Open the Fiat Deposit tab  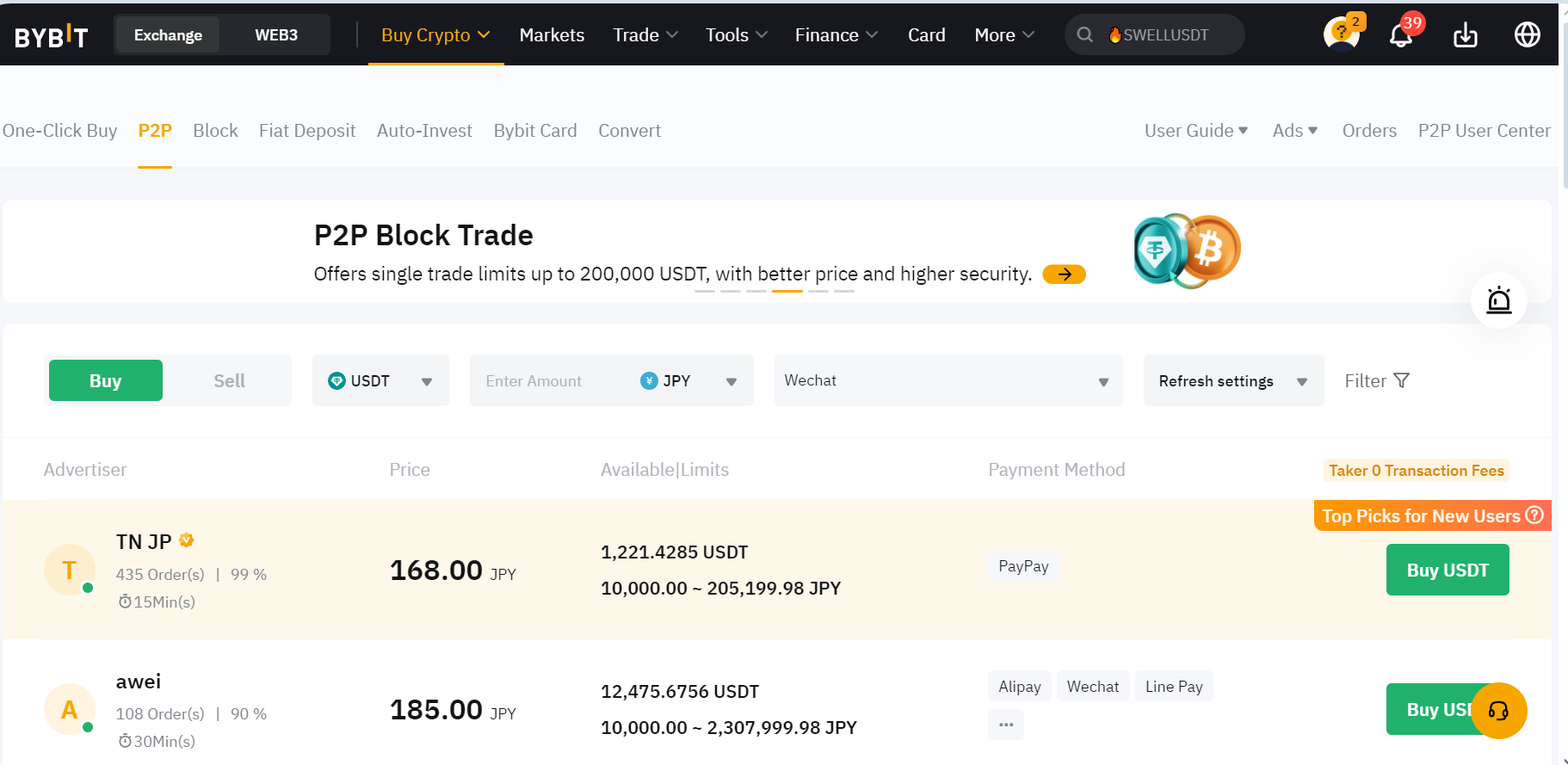click(x=307, y=131)
